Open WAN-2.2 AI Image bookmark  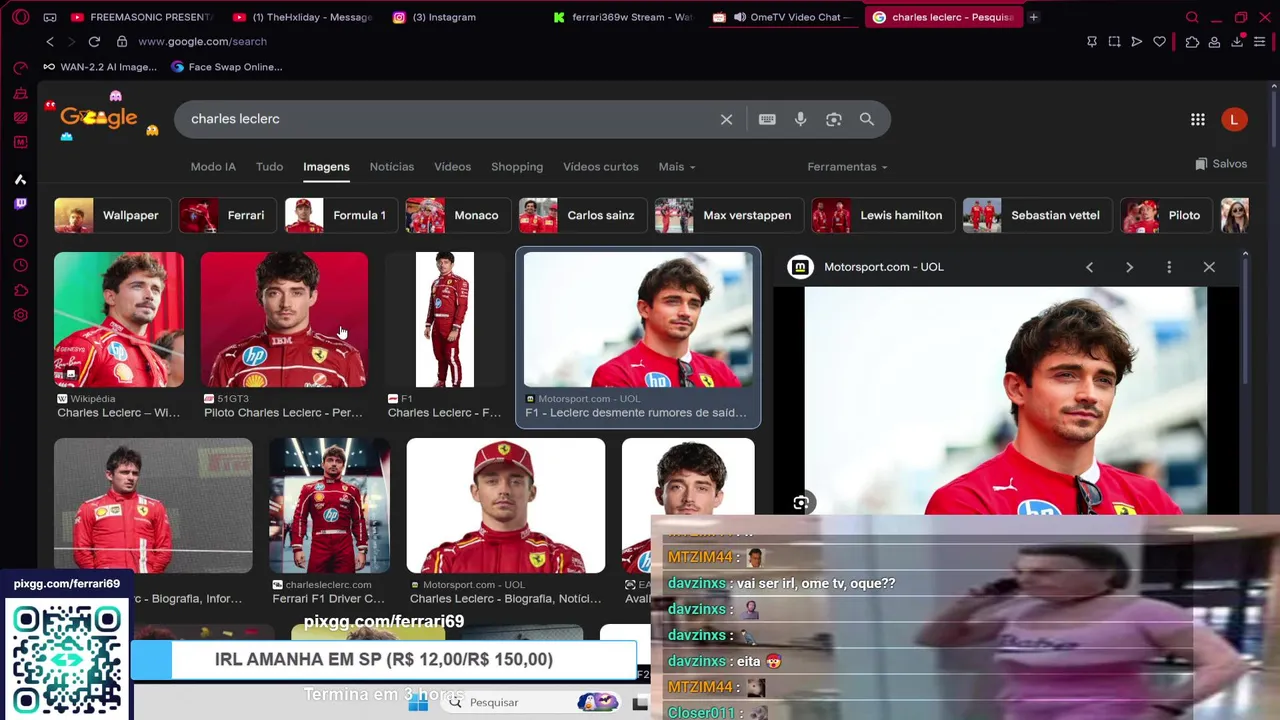pos(100,67)
